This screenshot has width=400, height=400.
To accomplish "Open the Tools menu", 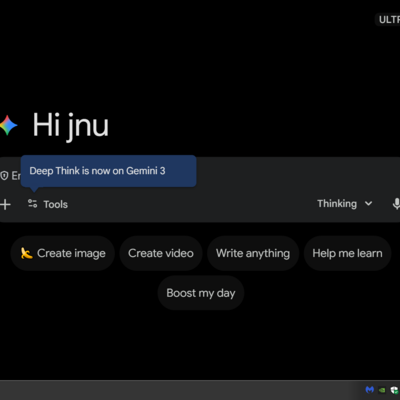I will pos(48,204).
